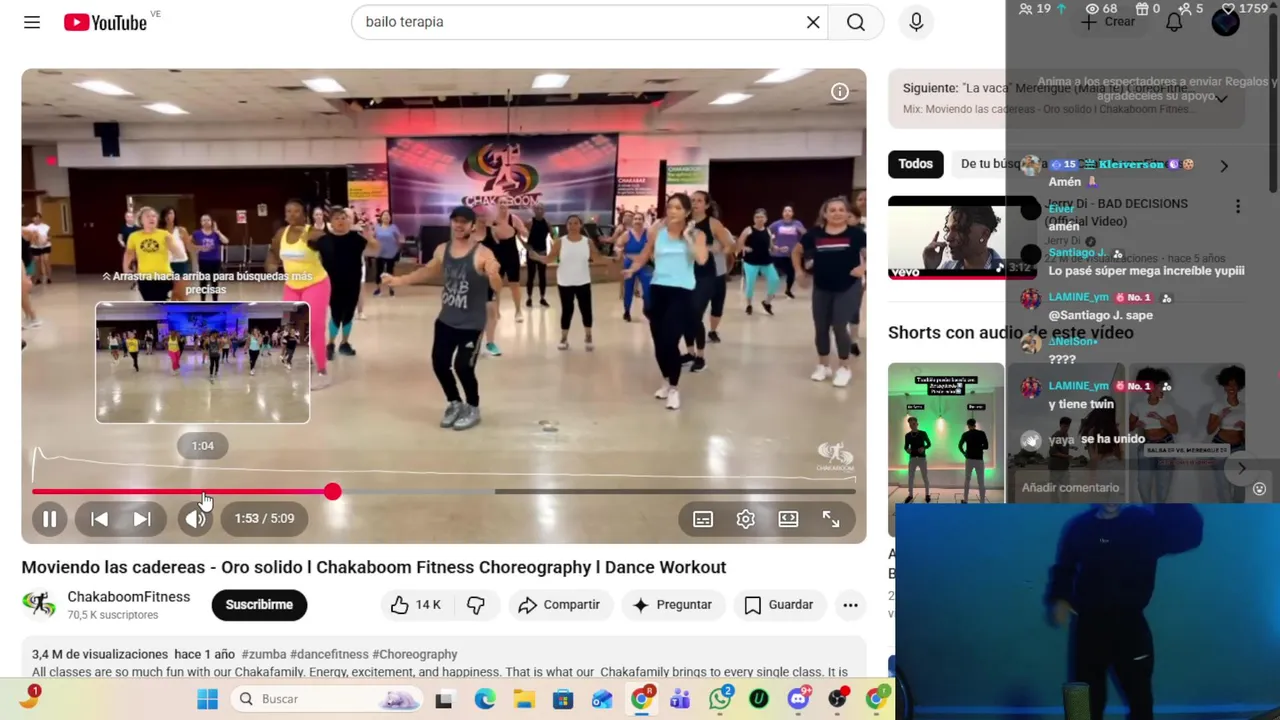The width and height of the screenshot is (1280, 720).
Task: Click the video title Moviendo las cadereas
Action: click(x=374, y=567)
